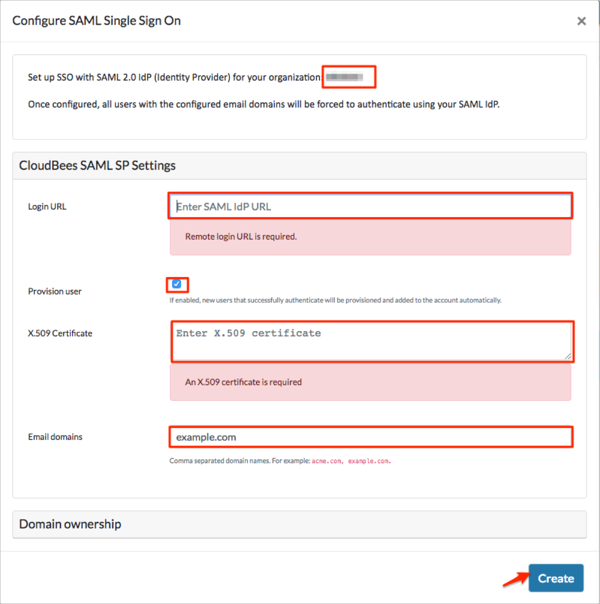Screen dimensions: 600x604
Task: Click the X.509 certificate required error
Action: [x=243, y=382]
